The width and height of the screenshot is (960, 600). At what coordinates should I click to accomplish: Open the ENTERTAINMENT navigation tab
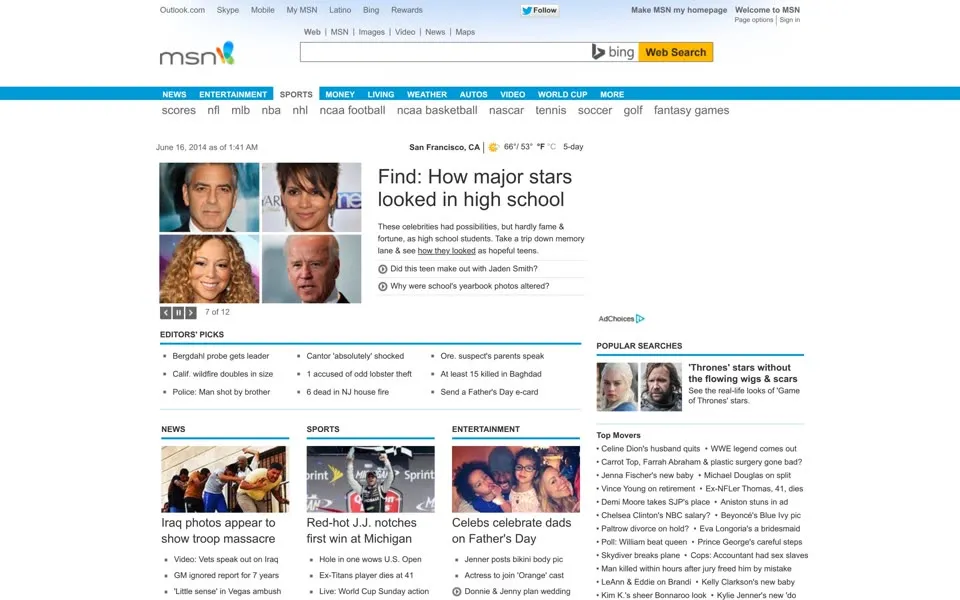[233, 94]
